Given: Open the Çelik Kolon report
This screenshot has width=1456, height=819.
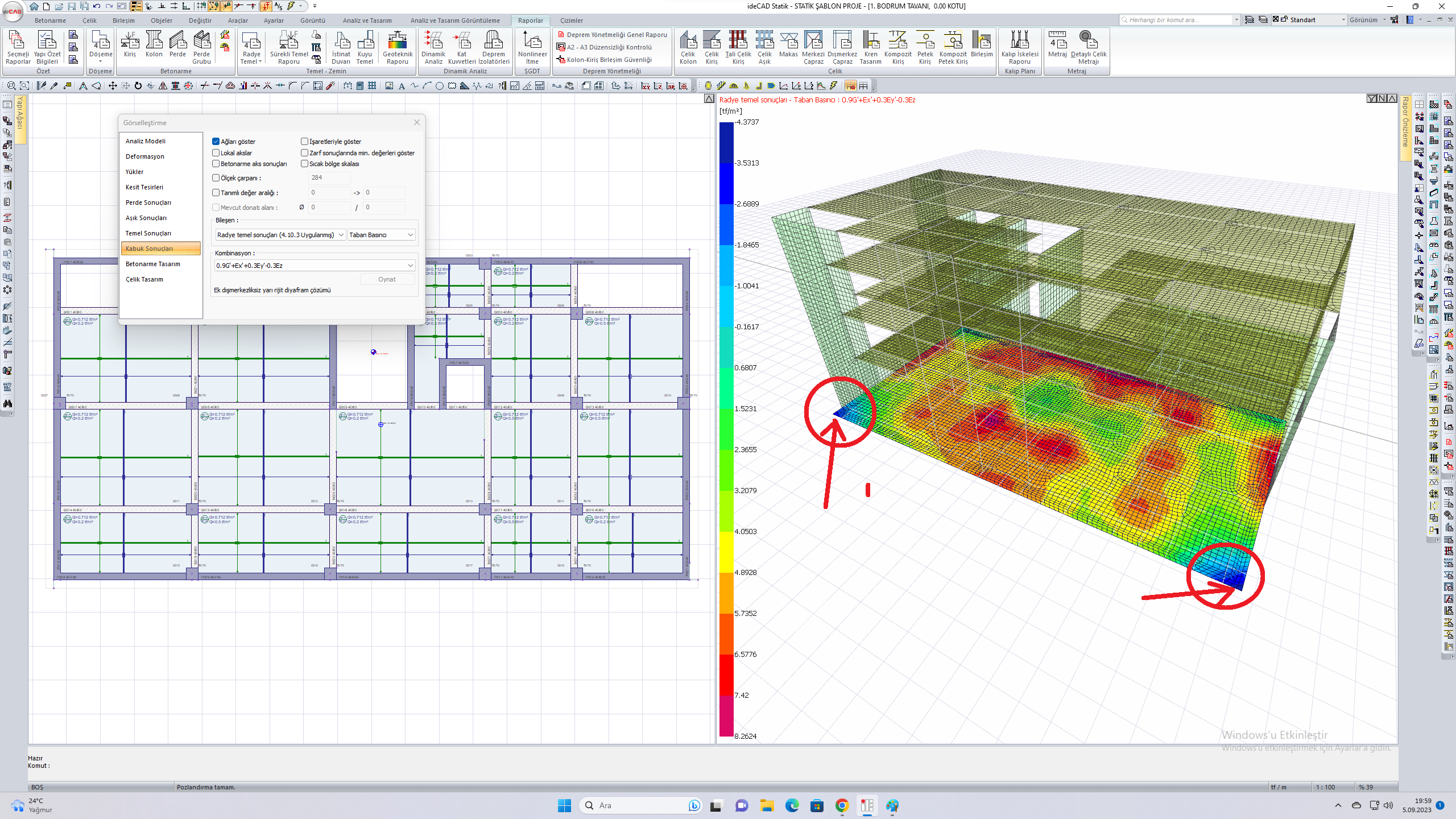Looking at the screenshot, I should 688,47.
